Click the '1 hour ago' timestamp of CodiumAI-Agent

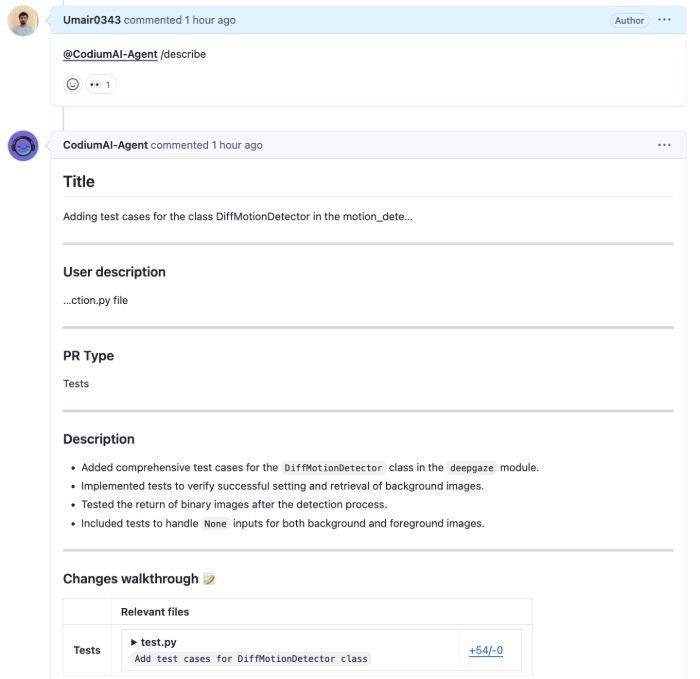237,145
